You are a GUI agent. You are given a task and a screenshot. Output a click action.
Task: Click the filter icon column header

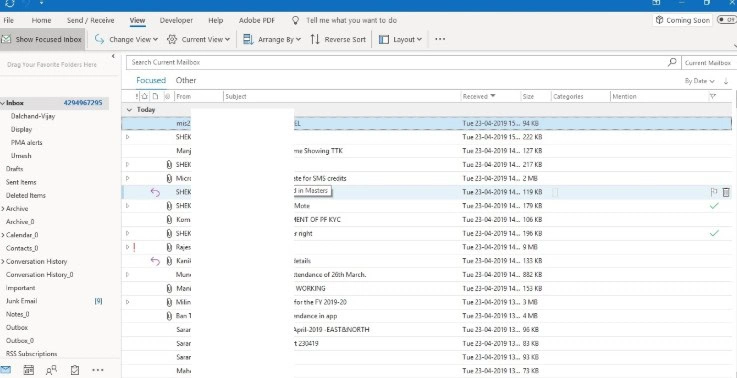713,96
